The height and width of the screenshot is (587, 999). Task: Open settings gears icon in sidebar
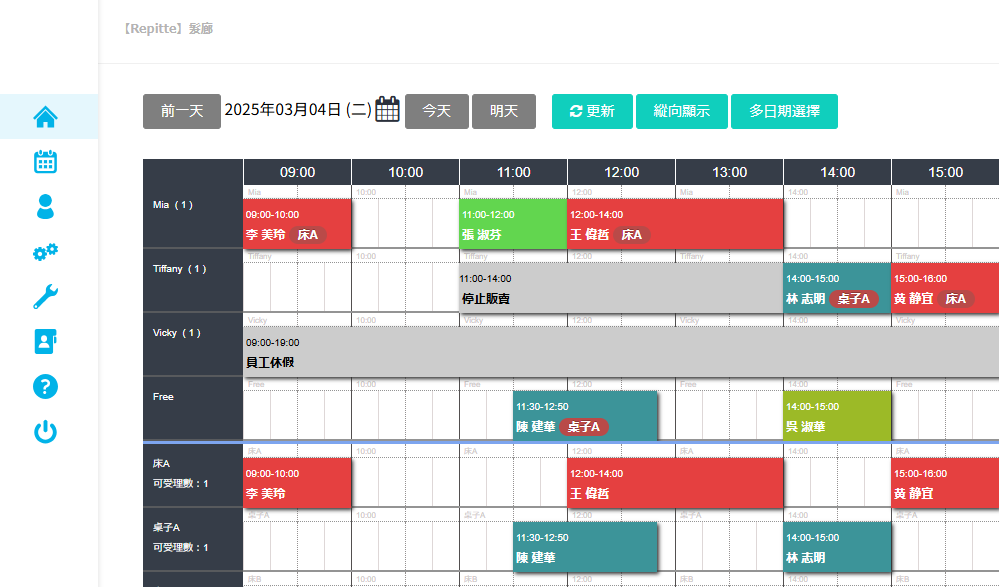click(46, 252)
